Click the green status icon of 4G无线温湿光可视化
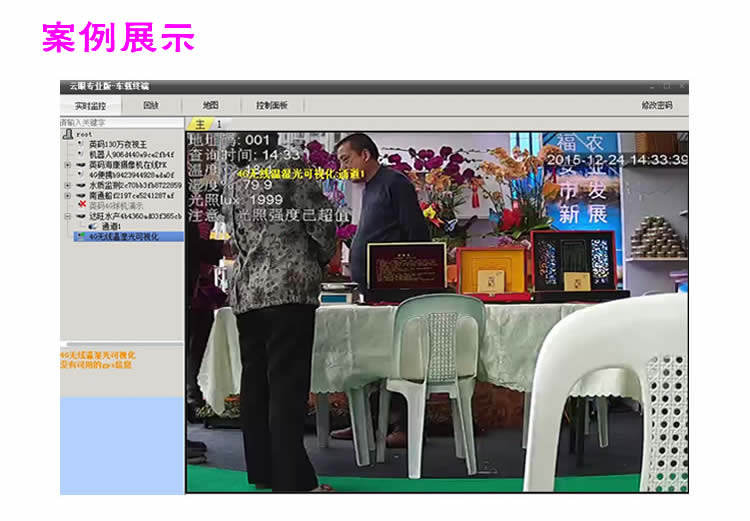The height and width of the screenshot is (521, 750). 81,236
